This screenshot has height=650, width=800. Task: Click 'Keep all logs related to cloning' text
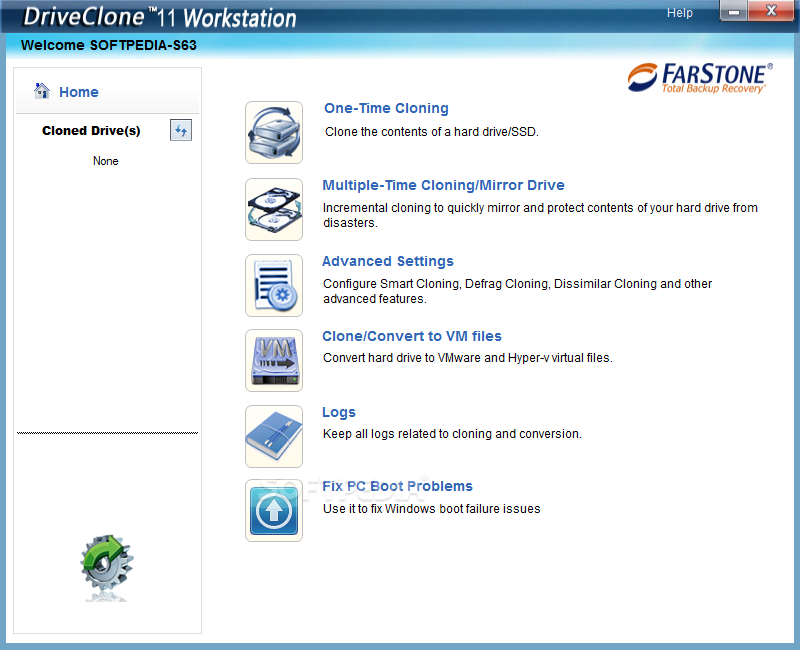[452, 434]
